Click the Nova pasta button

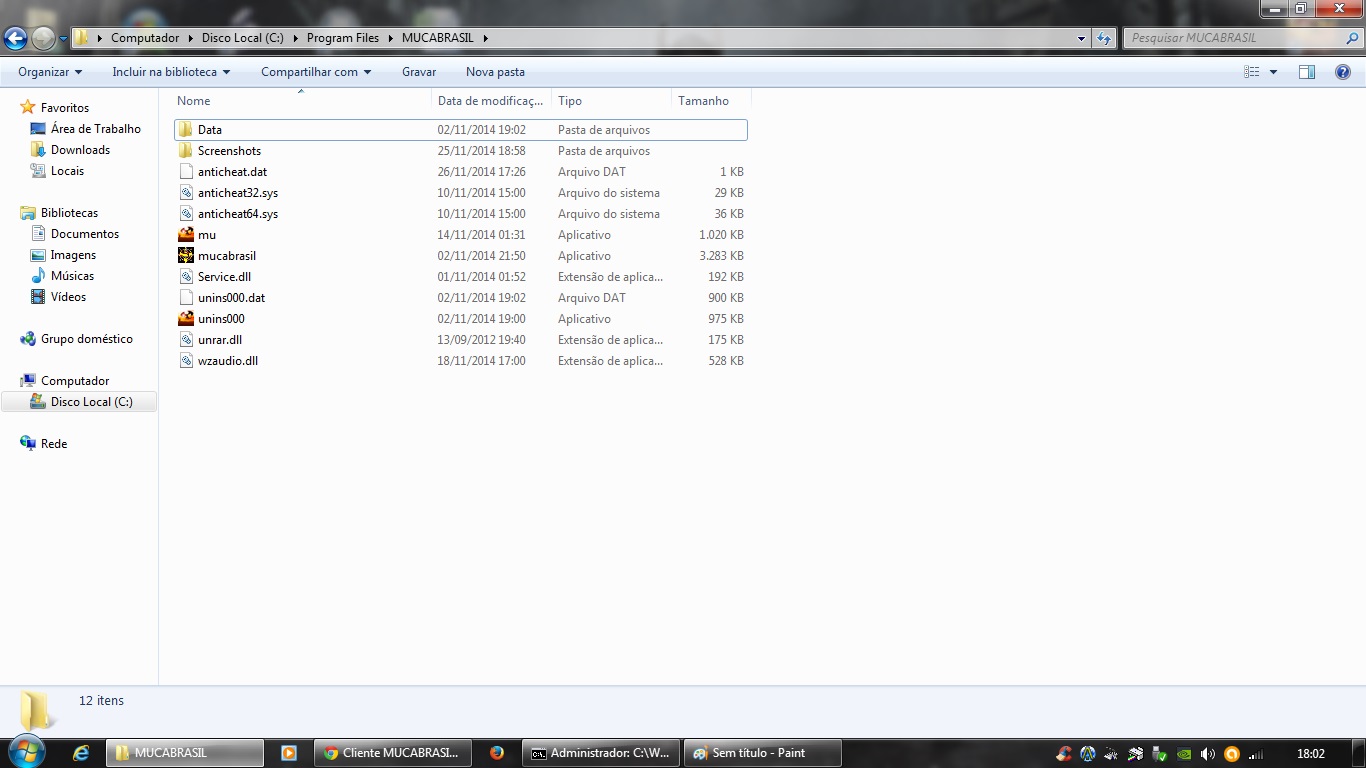[x=495, y=72]
